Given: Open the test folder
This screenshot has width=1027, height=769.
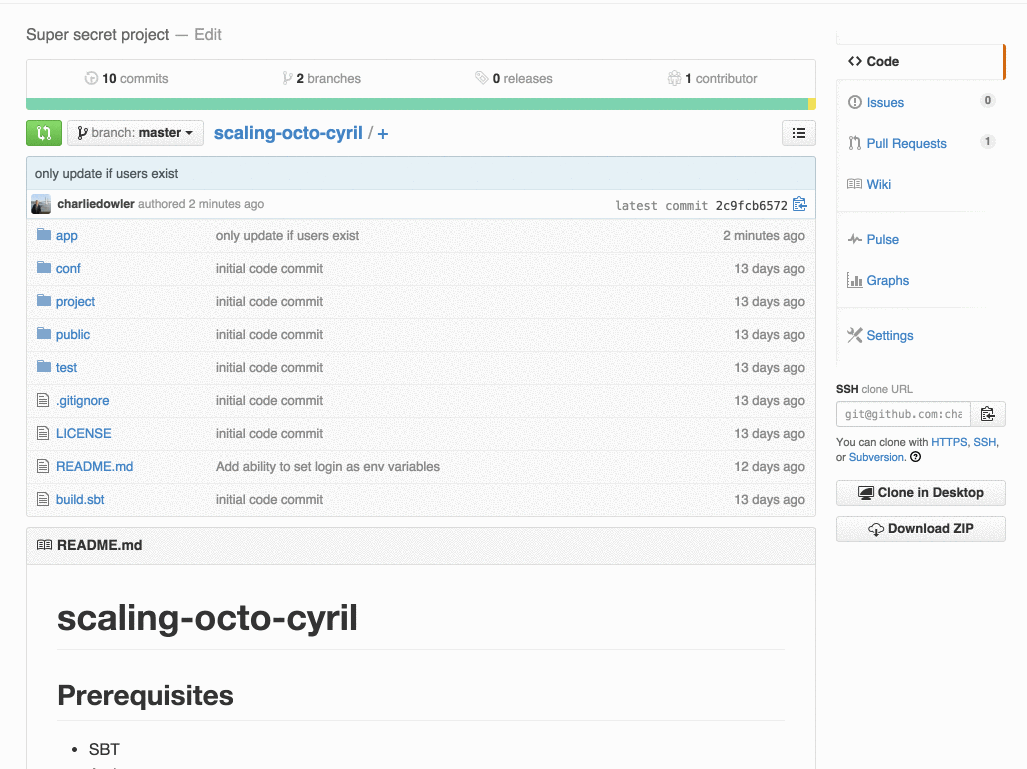Looking at the screenshot, I should pyautogui.click(x=66, y=367).
